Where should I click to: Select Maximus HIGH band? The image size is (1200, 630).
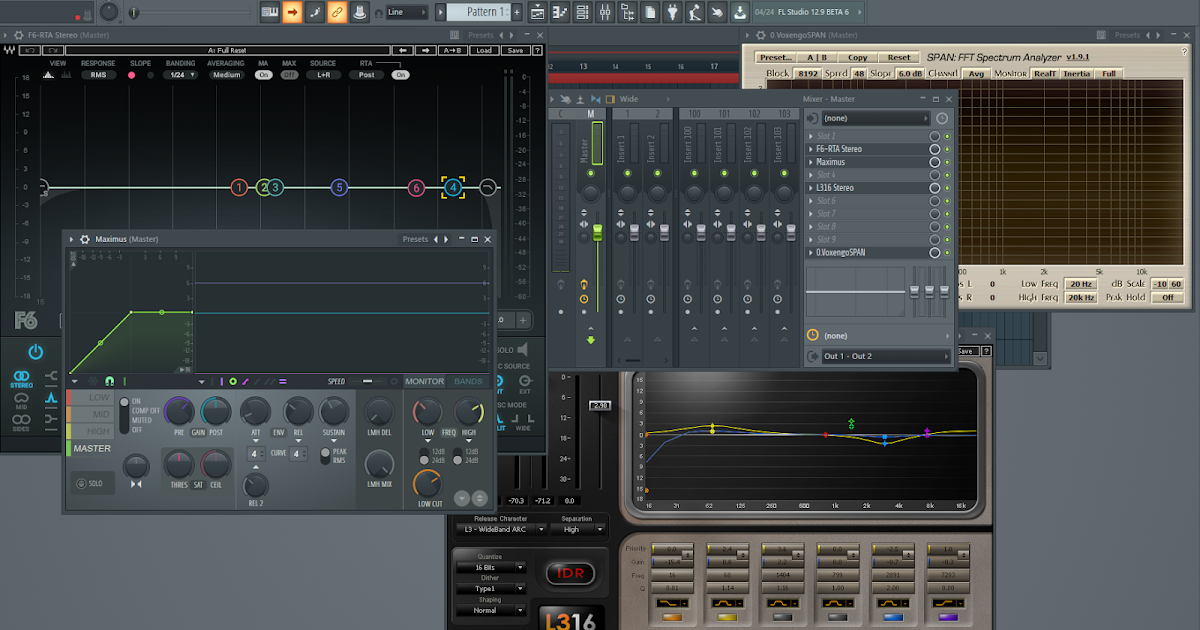click(90, 431)
